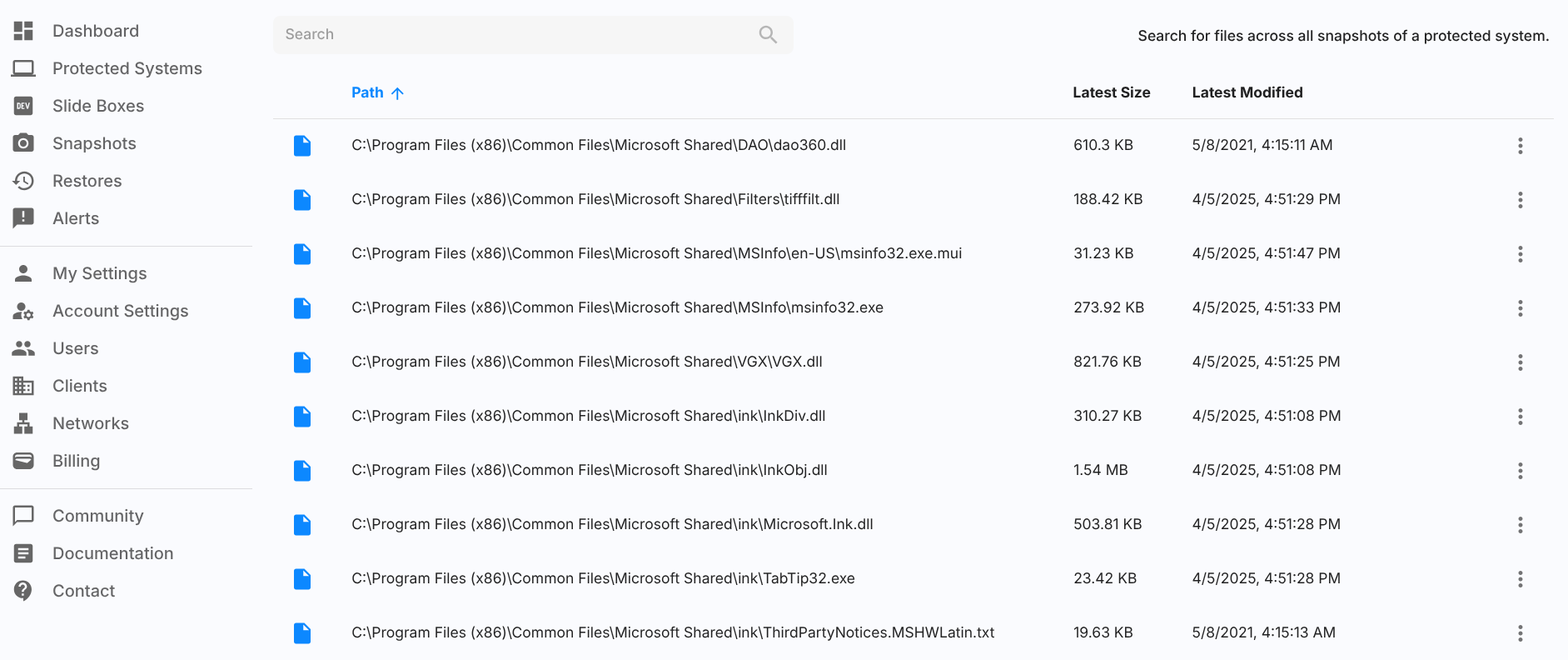Sort by the Latest Modified column header
Viewport: 1568px width, 660px height.
coord(1247,92)
